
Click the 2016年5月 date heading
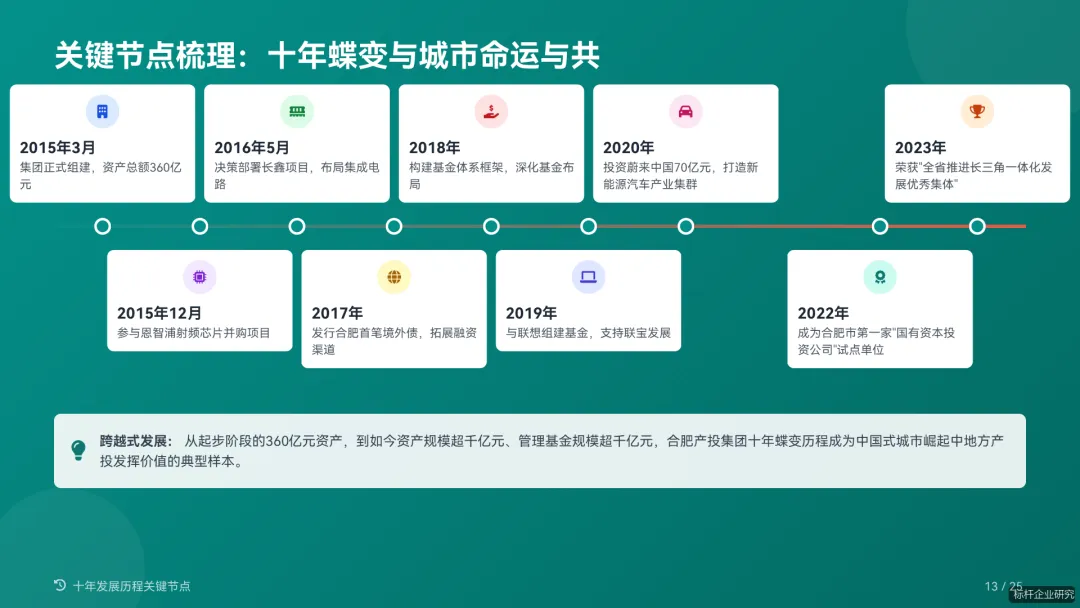(x=252, y=147)
